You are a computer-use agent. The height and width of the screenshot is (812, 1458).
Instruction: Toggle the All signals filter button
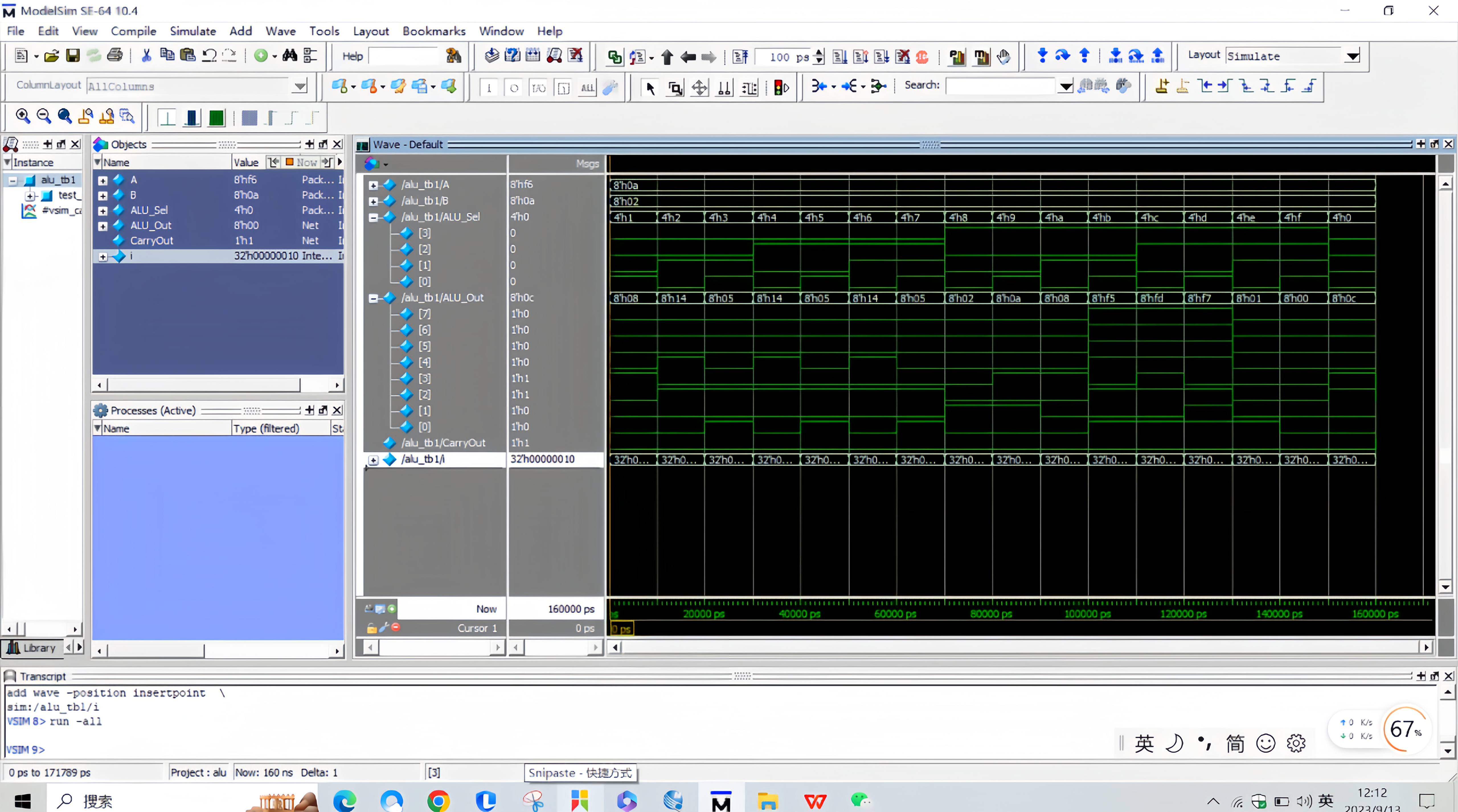click(x=587, y=88)
